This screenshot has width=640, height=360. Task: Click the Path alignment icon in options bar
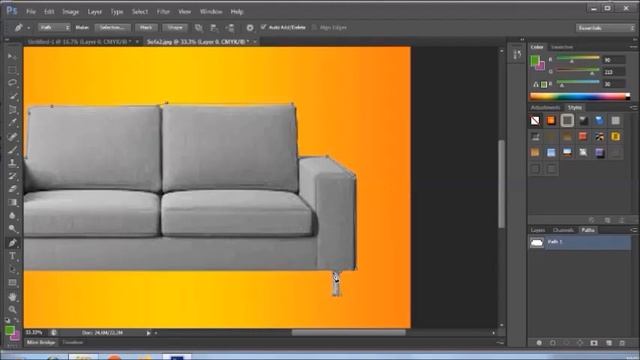214,28
